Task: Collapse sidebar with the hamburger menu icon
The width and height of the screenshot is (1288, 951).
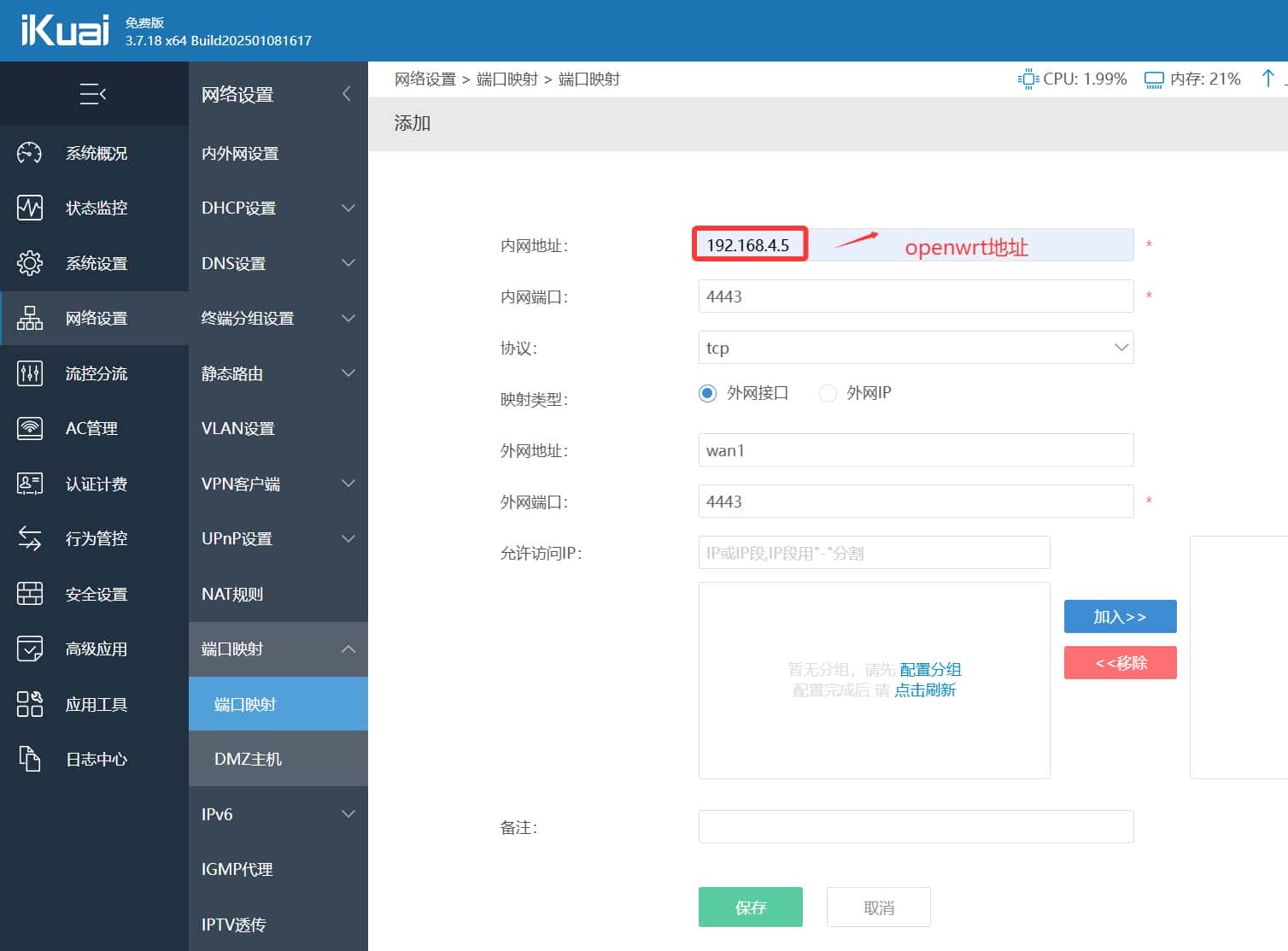Action: tap(92, 94)
